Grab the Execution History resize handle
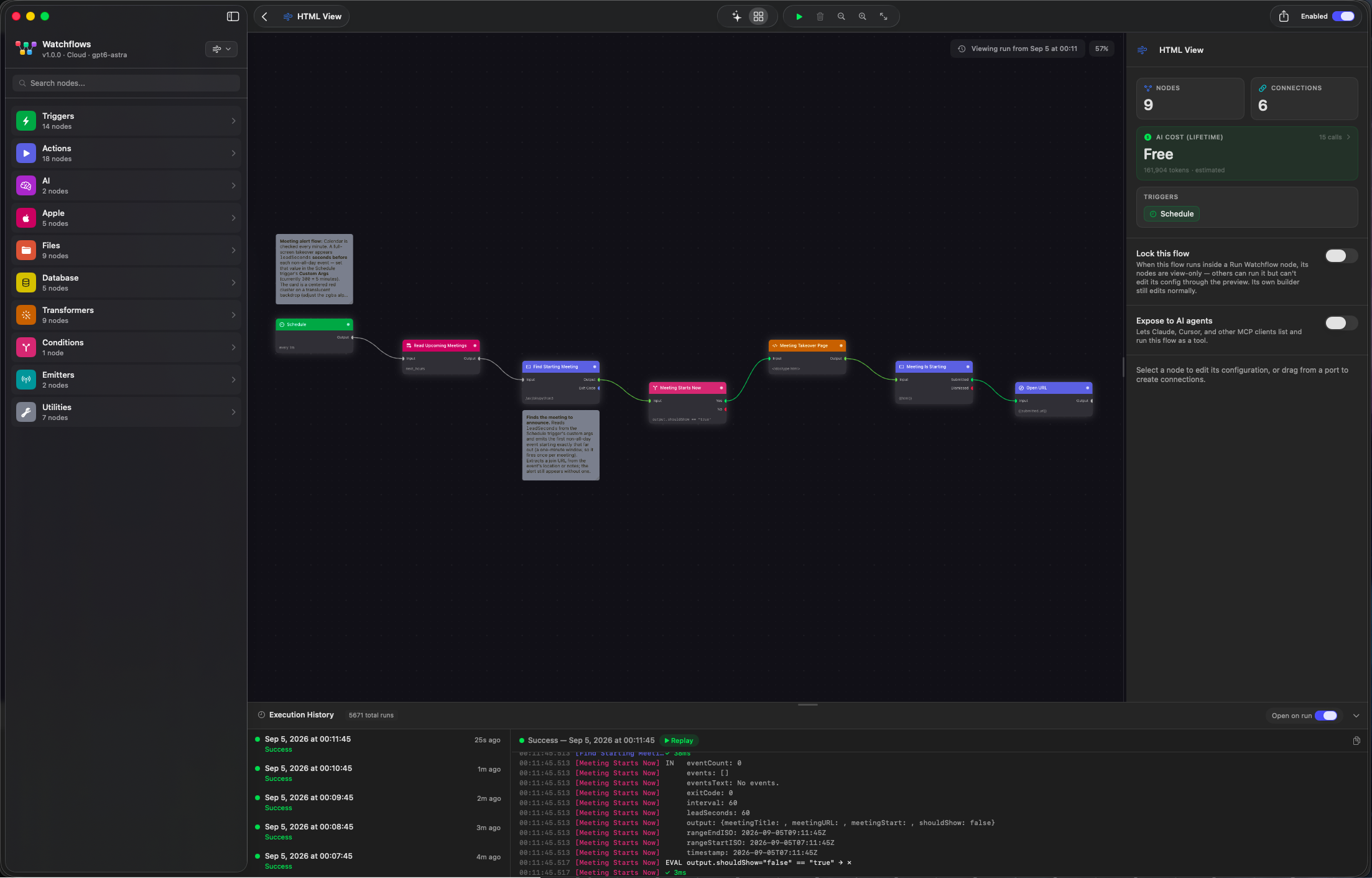Screen dimensions: 1372x878 (807, 705)
